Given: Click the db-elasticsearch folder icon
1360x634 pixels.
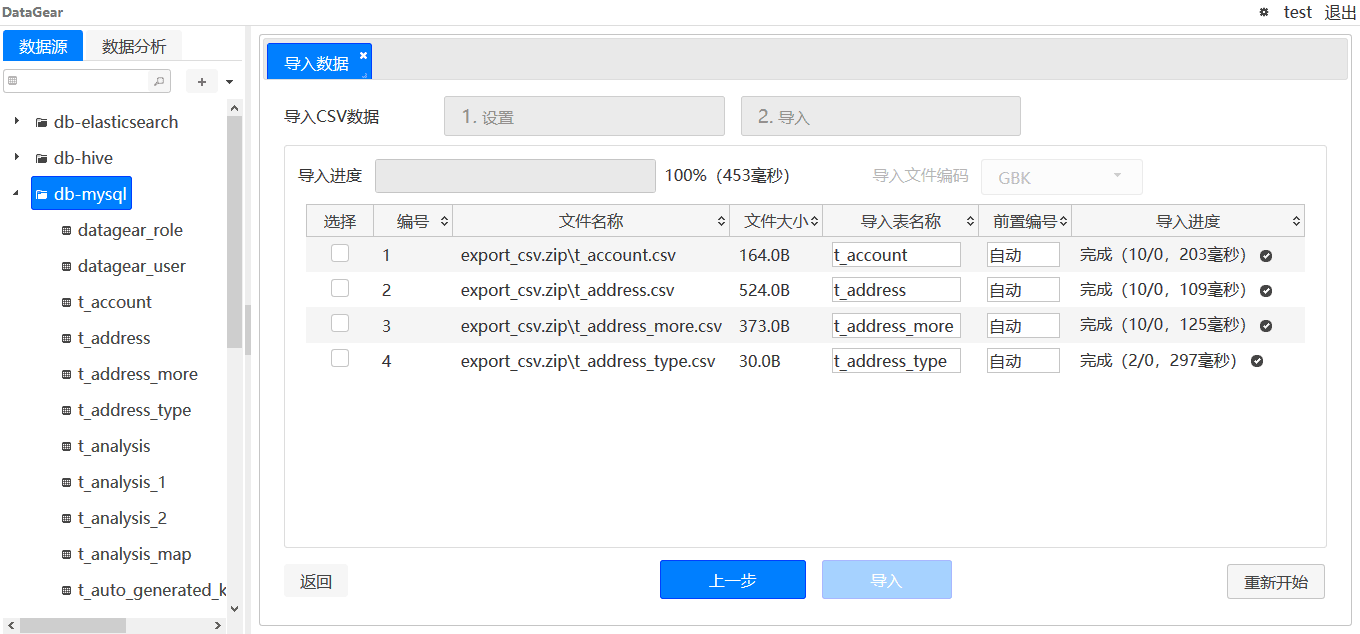Looking at the screenshot, I should click(40, 122).
